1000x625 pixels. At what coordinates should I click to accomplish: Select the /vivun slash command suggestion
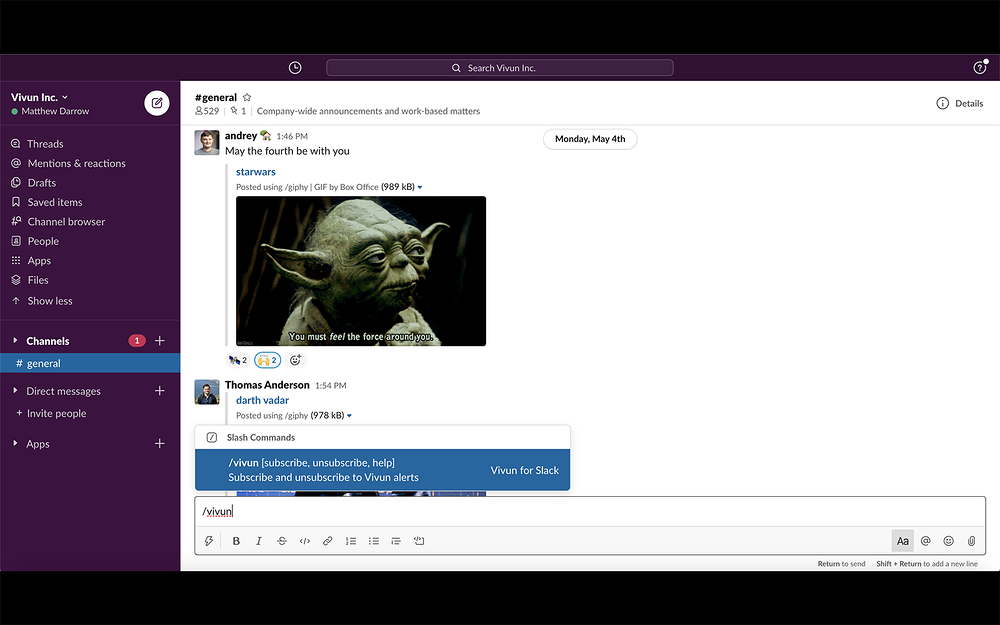coord(382,470)
